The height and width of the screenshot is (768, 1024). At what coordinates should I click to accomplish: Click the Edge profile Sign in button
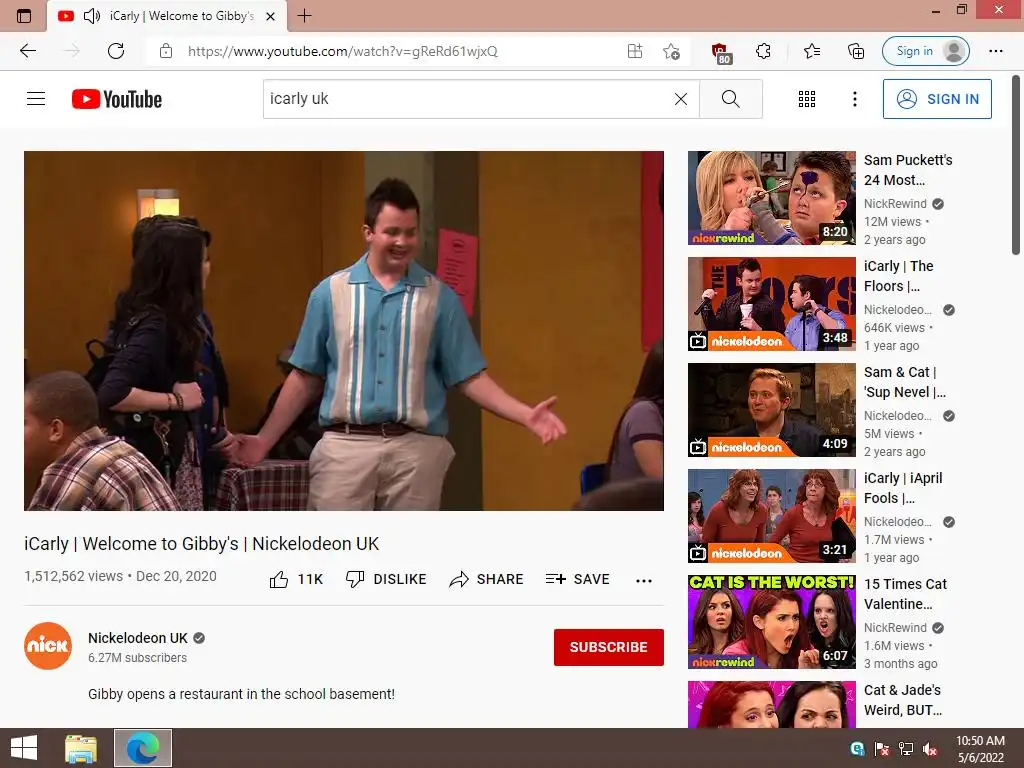[x=925, y=51]
